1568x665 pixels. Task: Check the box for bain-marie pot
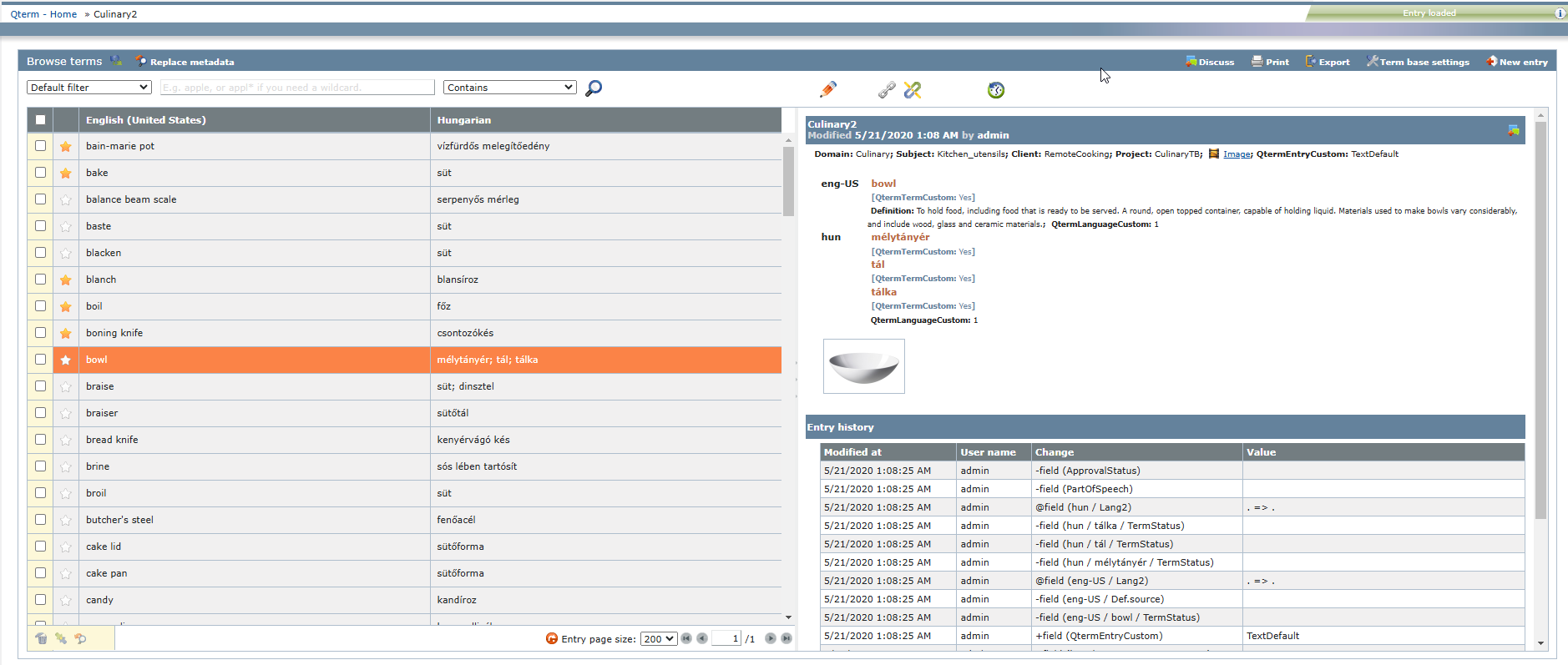click(x=40, y=146)
